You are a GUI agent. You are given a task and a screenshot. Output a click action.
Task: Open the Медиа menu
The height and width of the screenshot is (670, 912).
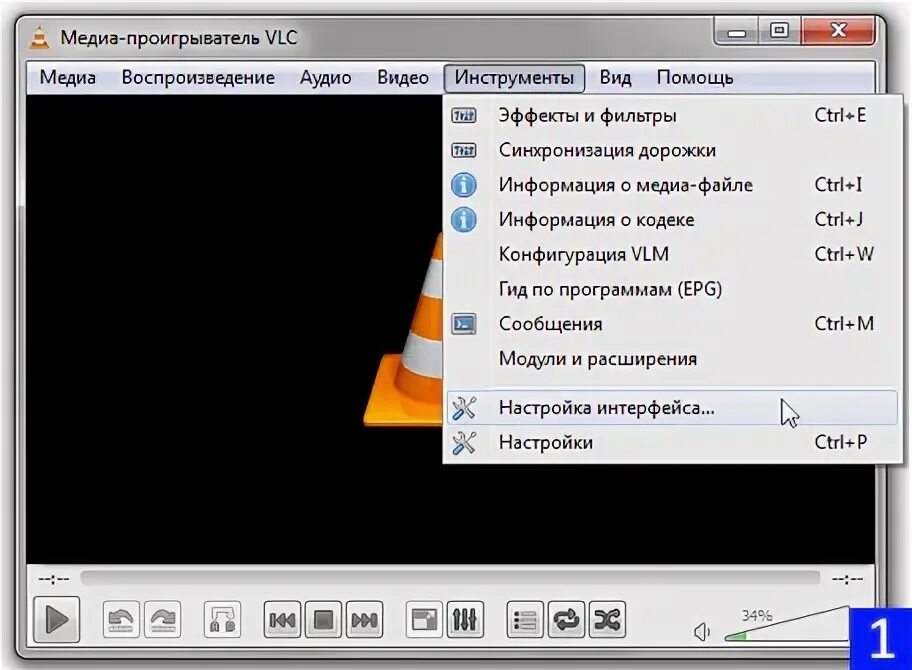(x=67, y=77)
